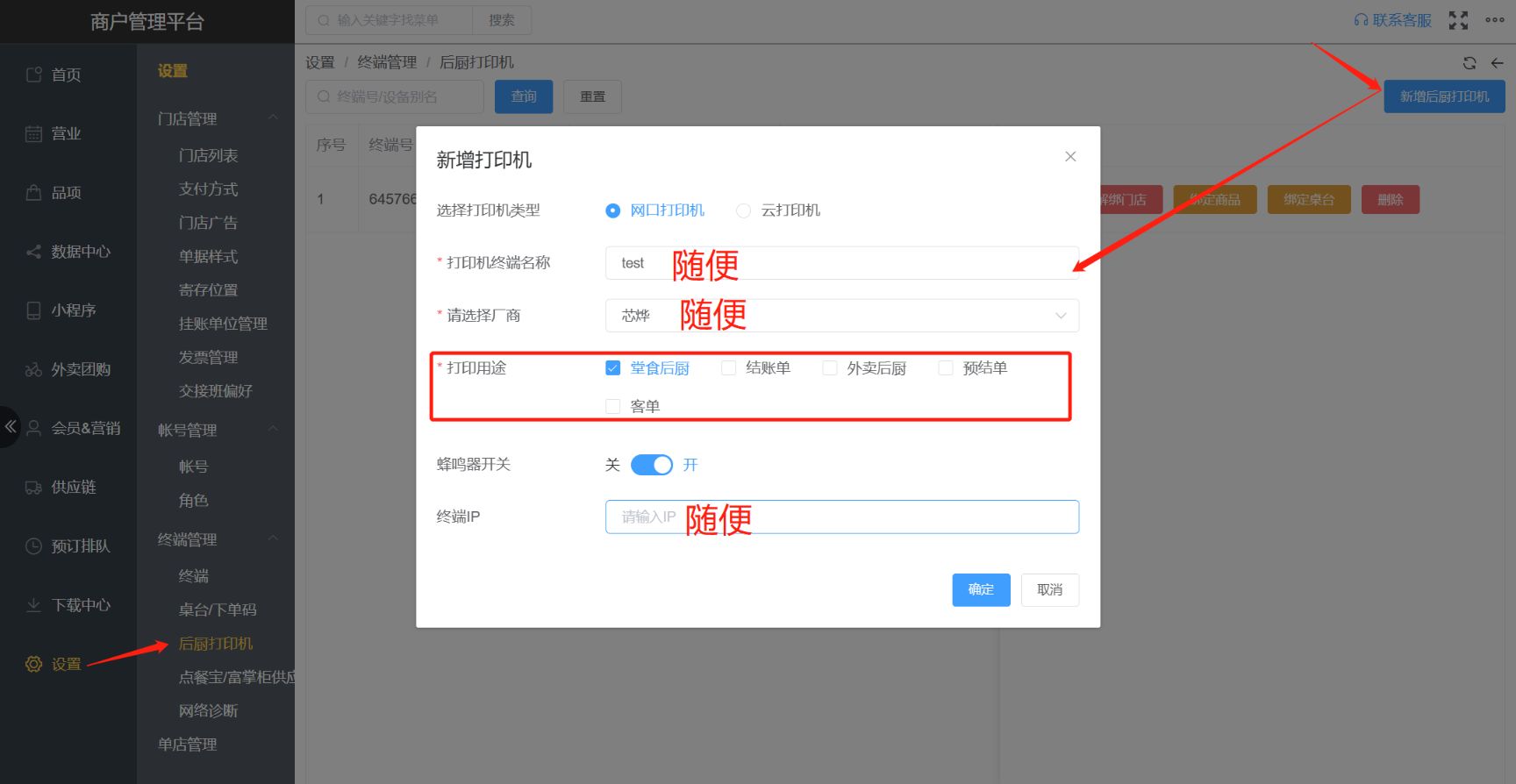The height and width of the screenshot is (784, 1516).
Task: Open 首页 from the left navigation
Action: [66, 75]
